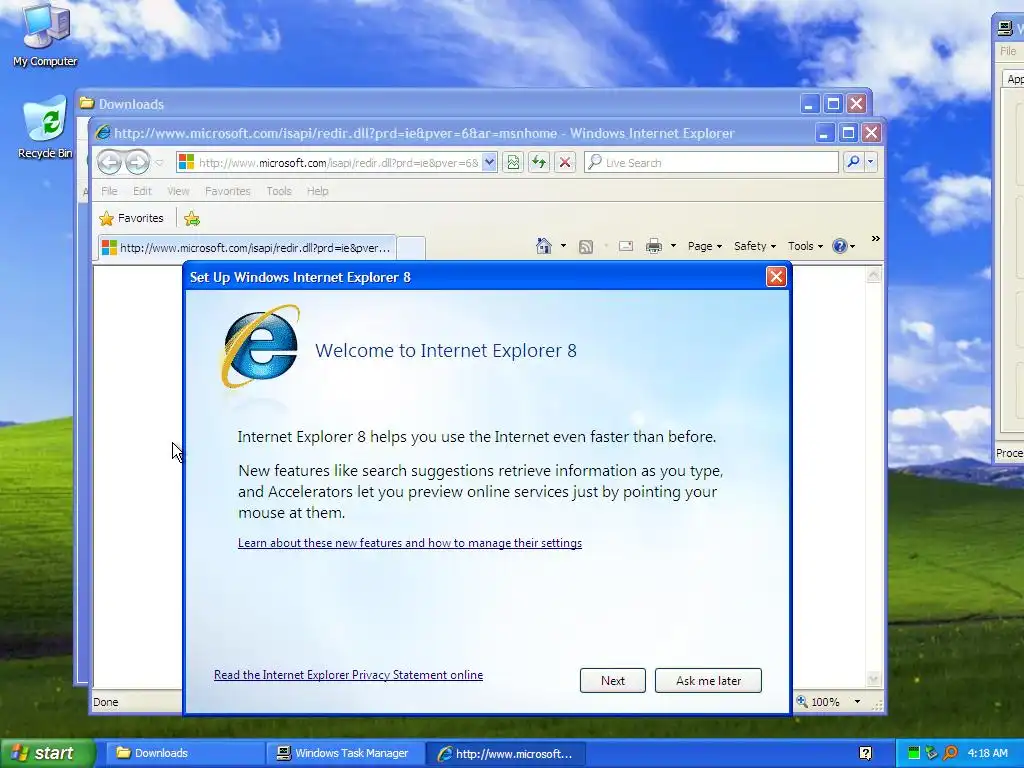The height and width of the screenshot is (768, 1024).
Task: Open the Tools command bar dropdown
Action: point(805,246)
